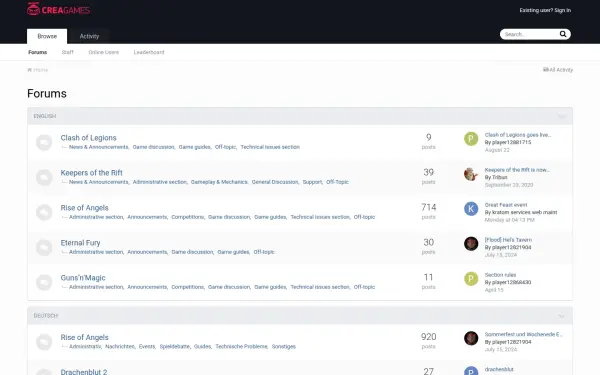Open the player12881715 avatar in Clash of Legions row
Screen dimensions: 600x375
pyautogui.click(x=471, y=139)
